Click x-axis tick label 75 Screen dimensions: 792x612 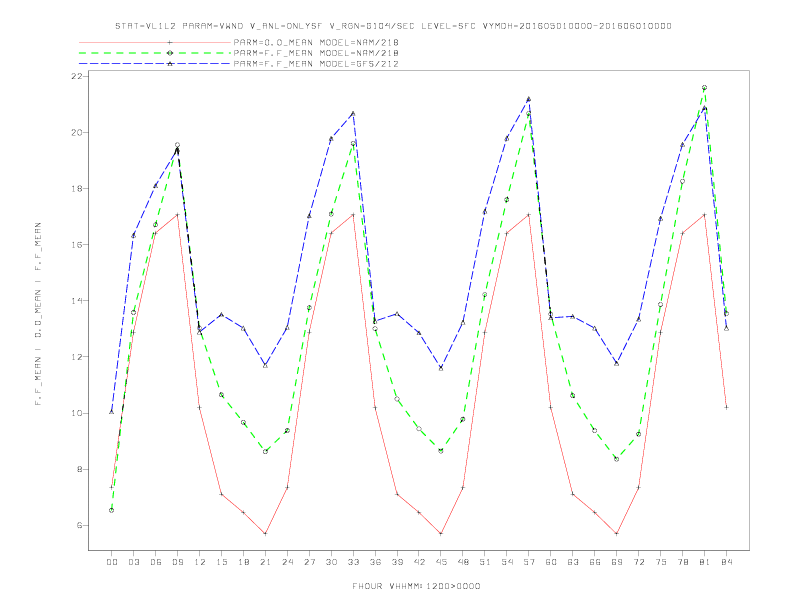tap(661, 562)
